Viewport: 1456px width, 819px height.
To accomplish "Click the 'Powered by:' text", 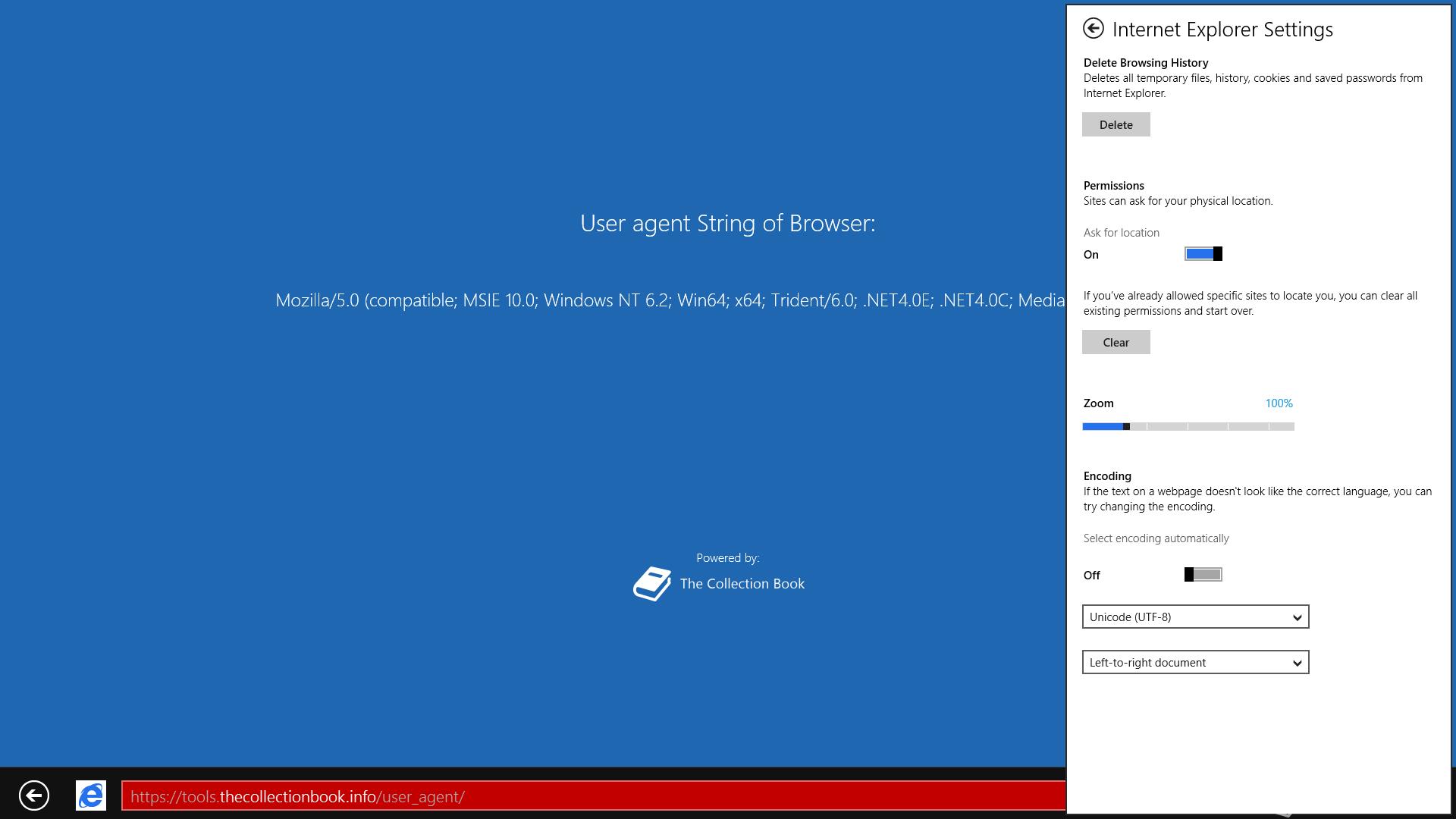I will [x=727, y=558].
